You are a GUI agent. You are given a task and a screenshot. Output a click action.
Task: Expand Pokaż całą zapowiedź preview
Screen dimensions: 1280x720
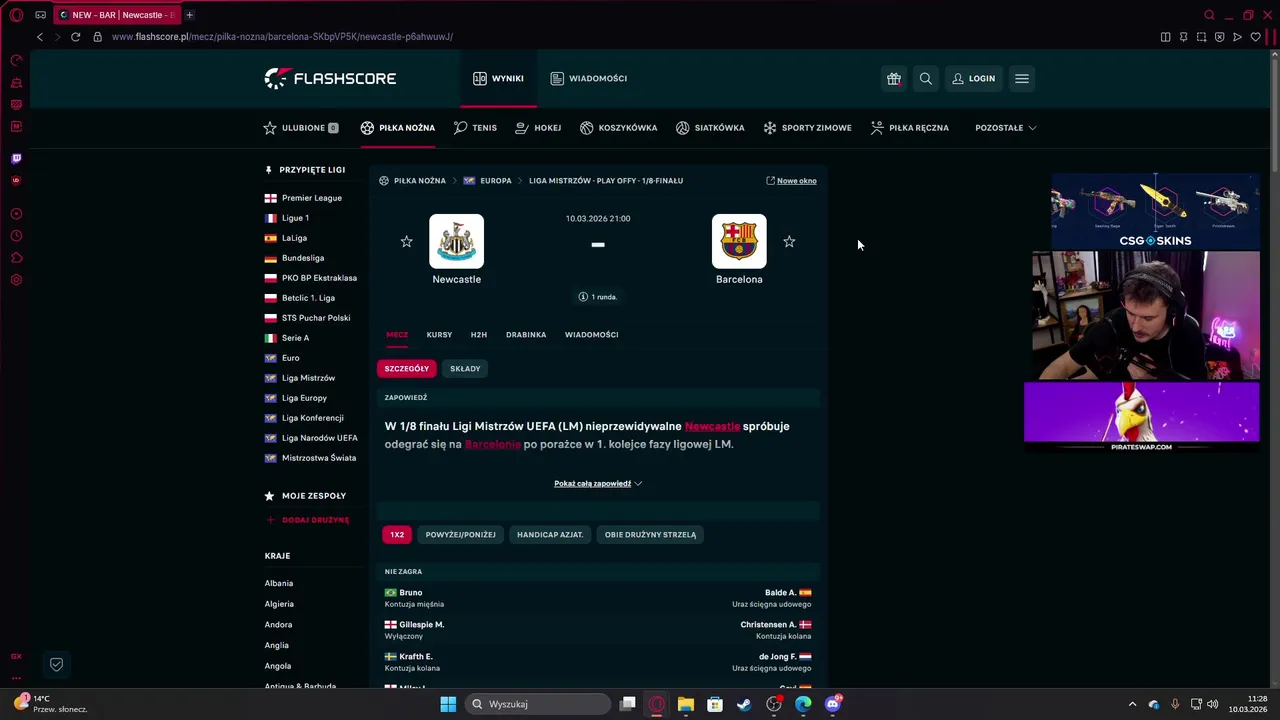tap(598, 484)
